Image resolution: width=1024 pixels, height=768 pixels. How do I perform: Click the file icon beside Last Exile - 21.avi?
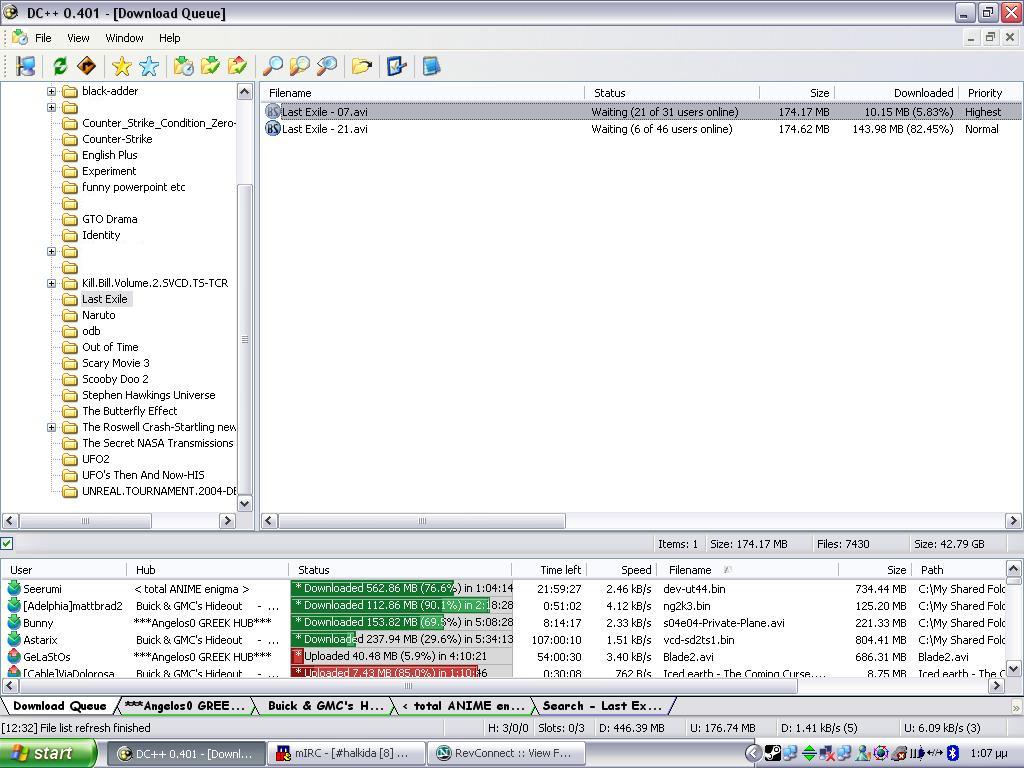coord(272,129)
